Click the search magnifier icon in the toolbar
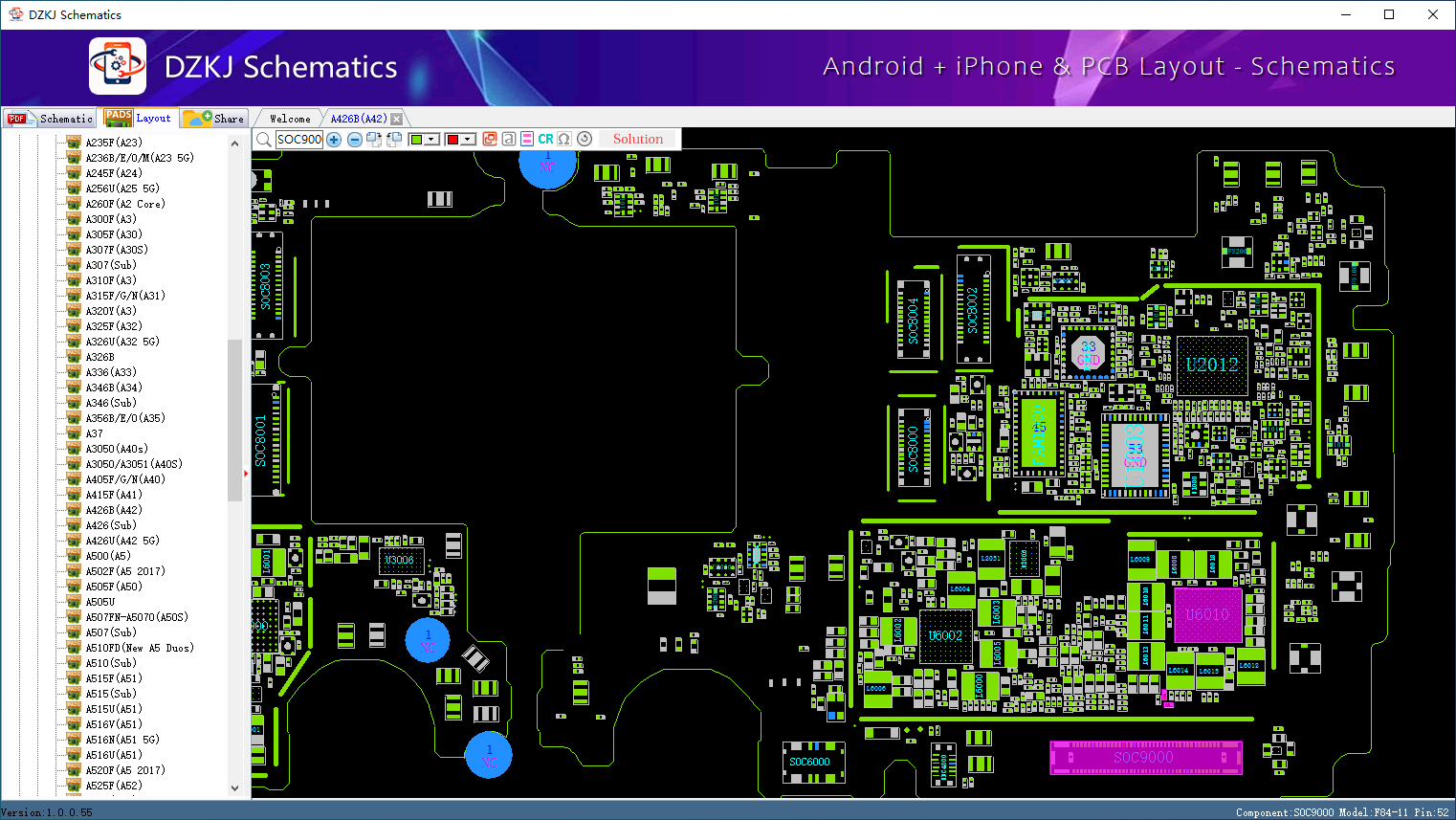Viewport: 1456px width, 820px height. [x=264, y=140]
